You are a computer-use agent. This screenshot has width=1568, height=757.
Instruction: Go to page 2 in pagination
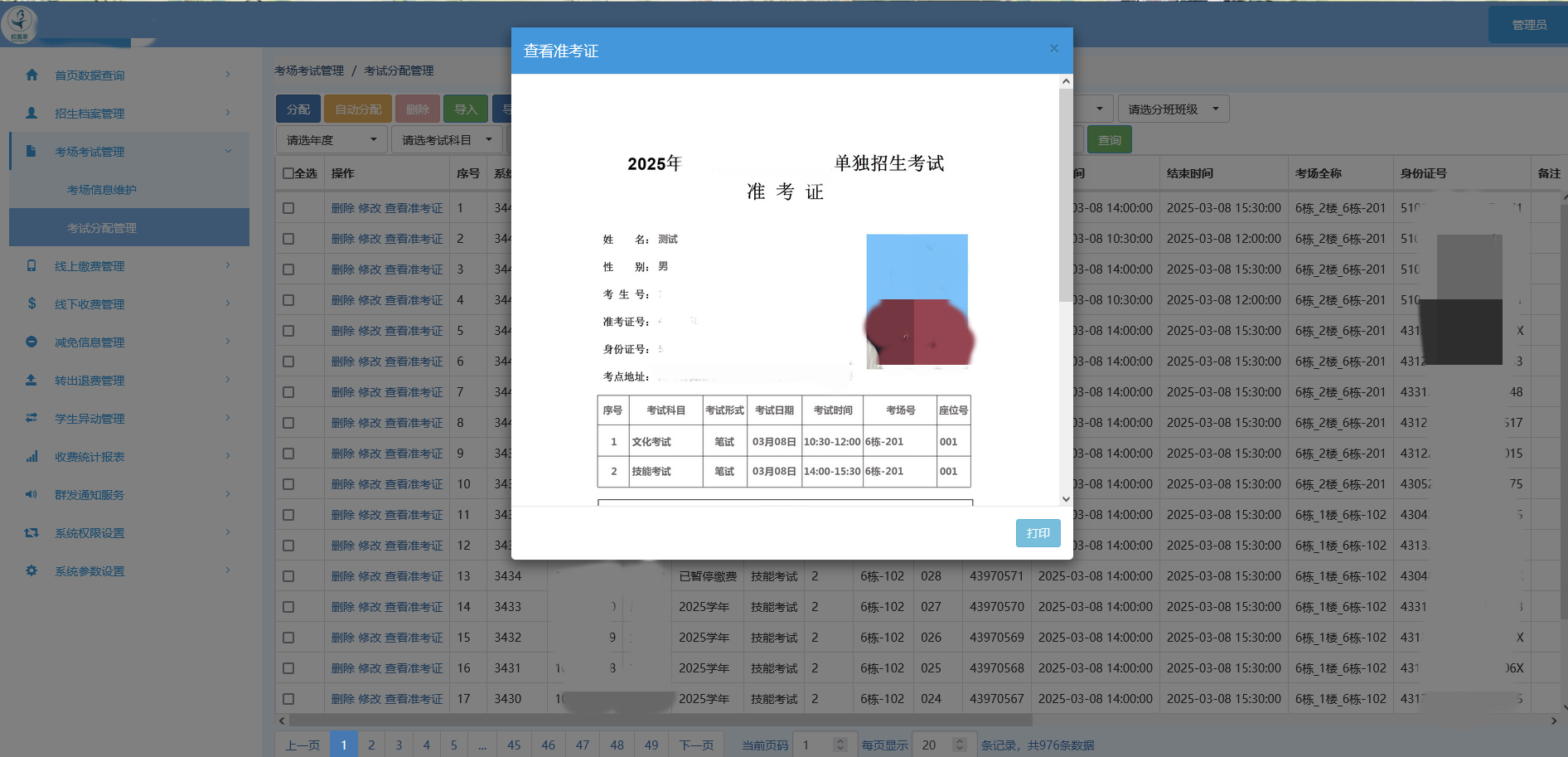[x=371, y=745]
